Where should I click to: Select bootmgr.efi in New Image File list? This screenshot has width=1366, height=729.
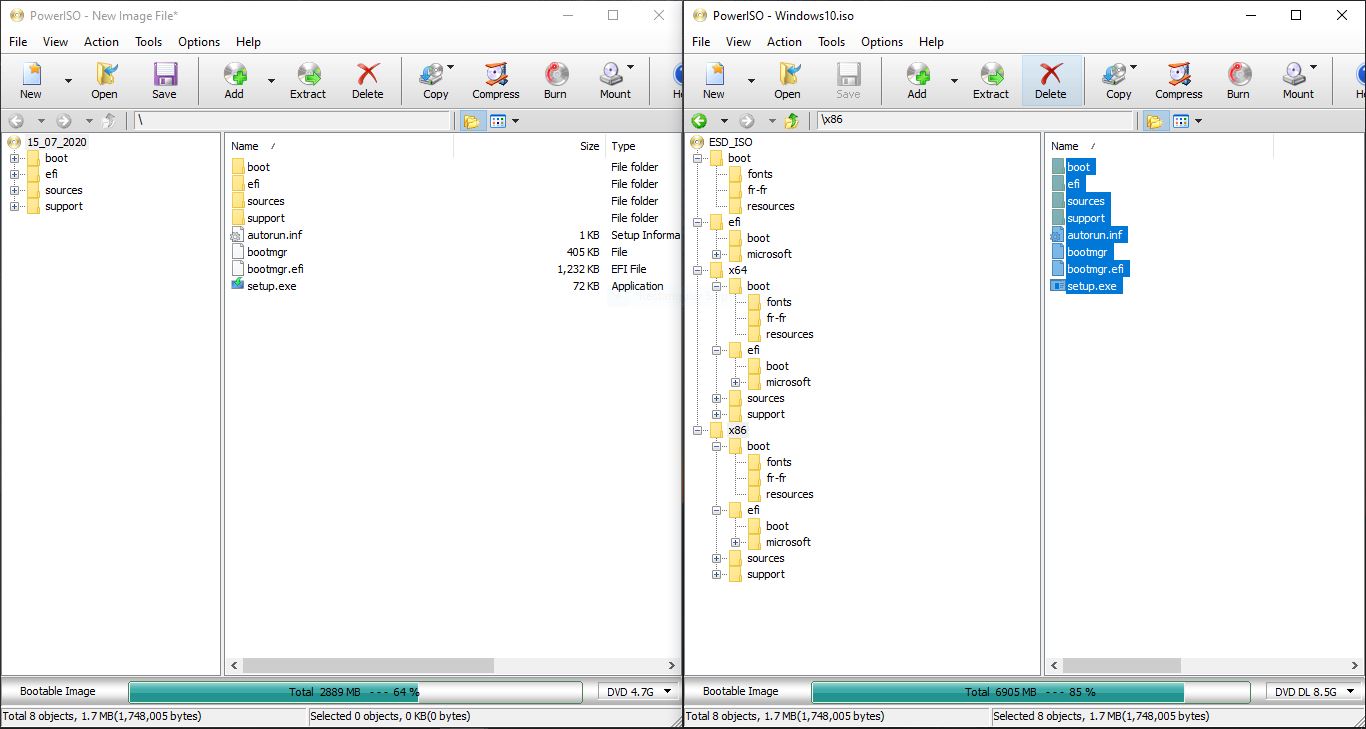tap(275, 269)
